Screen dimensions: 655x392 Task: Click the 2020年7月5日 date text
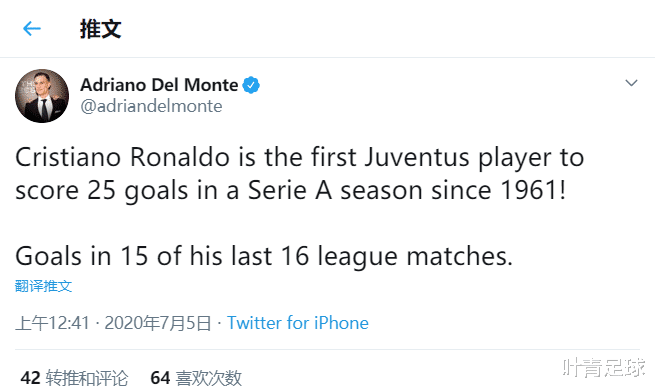pos(158,323)
